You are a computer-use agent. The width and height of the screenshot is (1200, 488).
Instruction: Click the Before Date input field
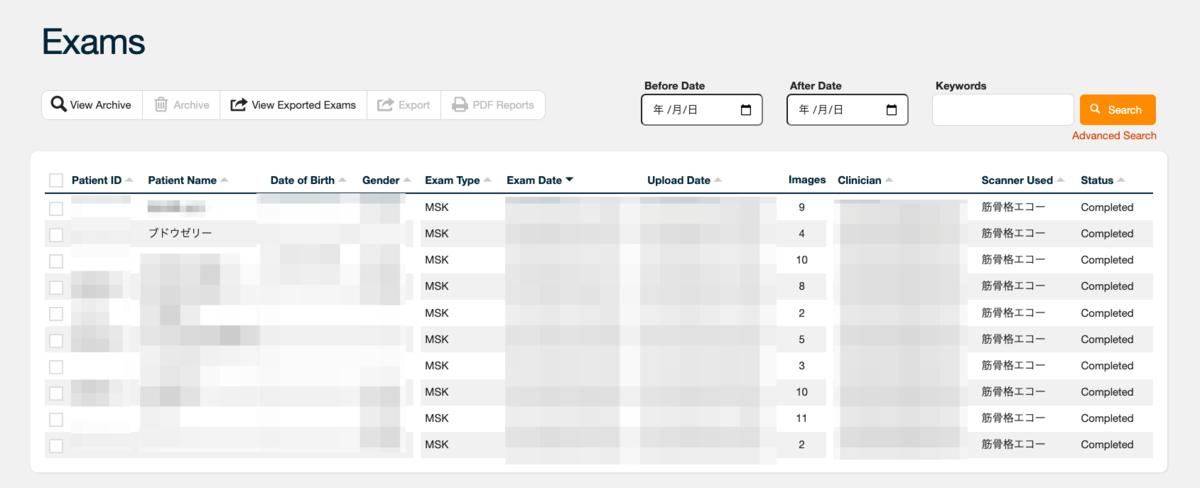coord(702,110)
